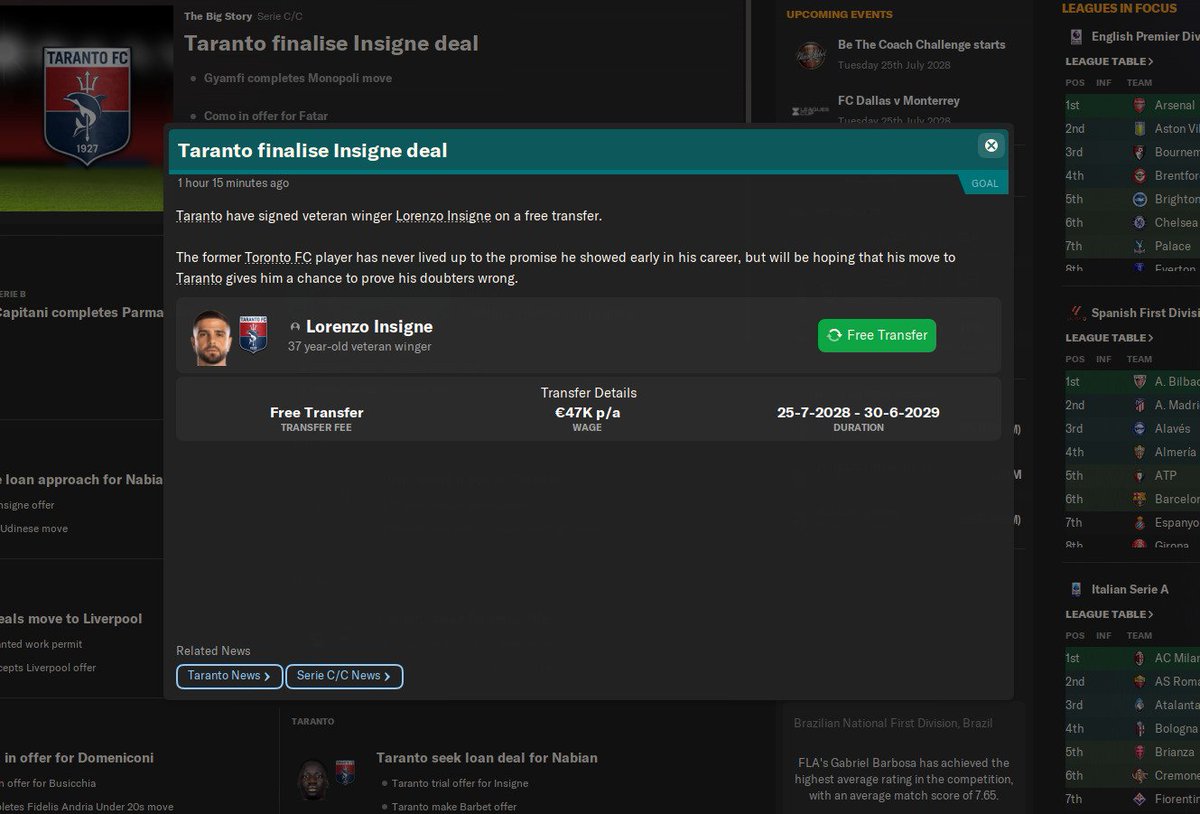Click the AC Milan club badge

1139,658
